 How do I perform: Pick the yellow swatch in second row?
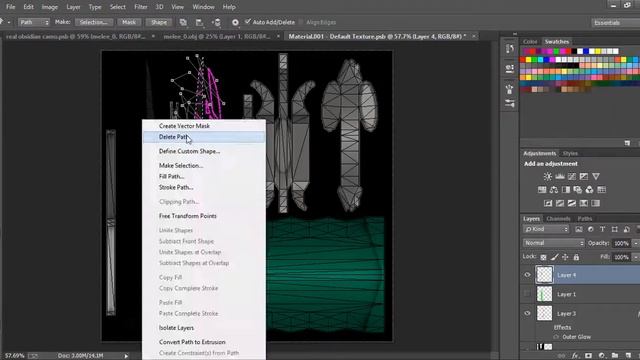[528, 60]
